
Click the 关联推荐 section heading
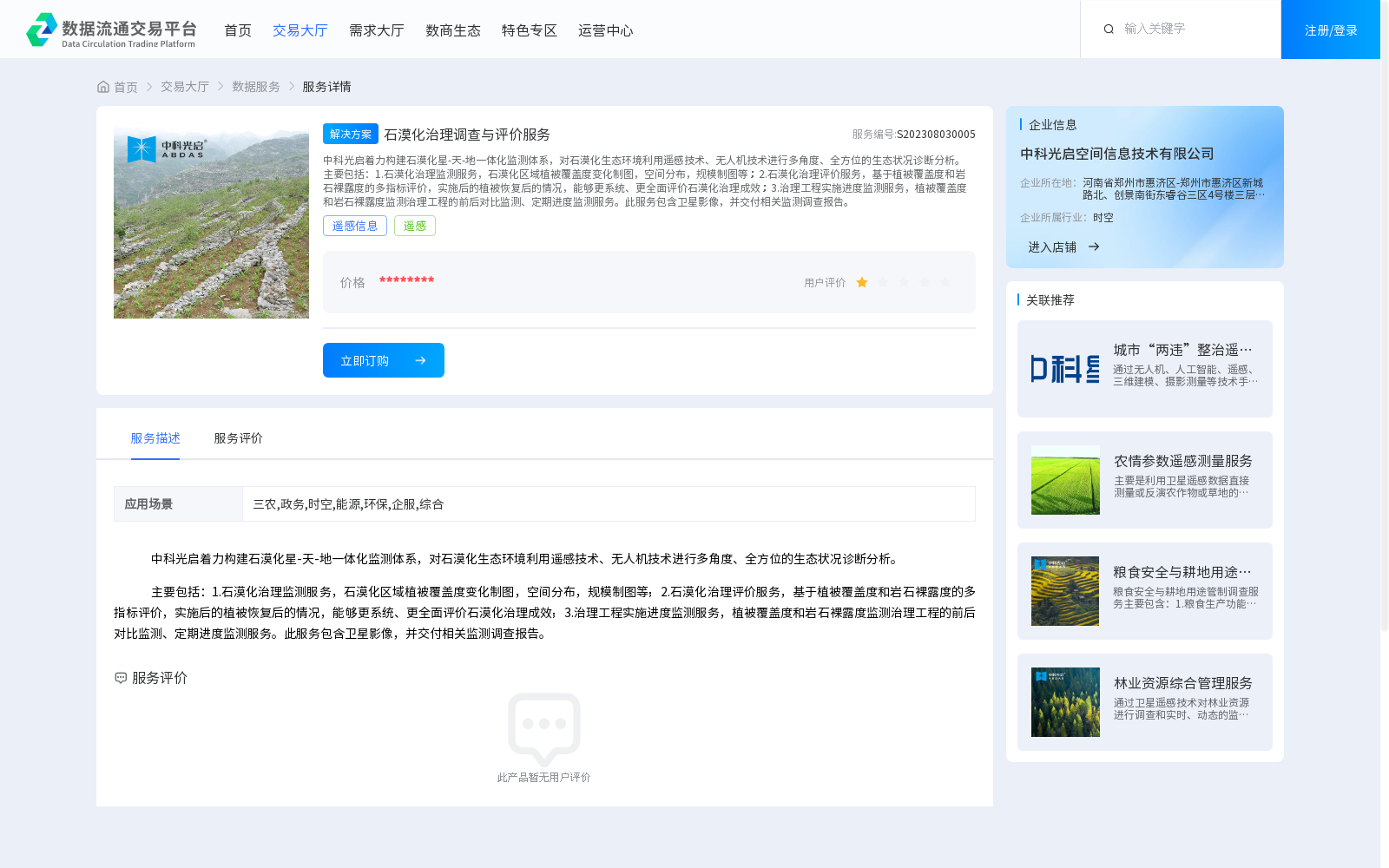point(1050,300)
